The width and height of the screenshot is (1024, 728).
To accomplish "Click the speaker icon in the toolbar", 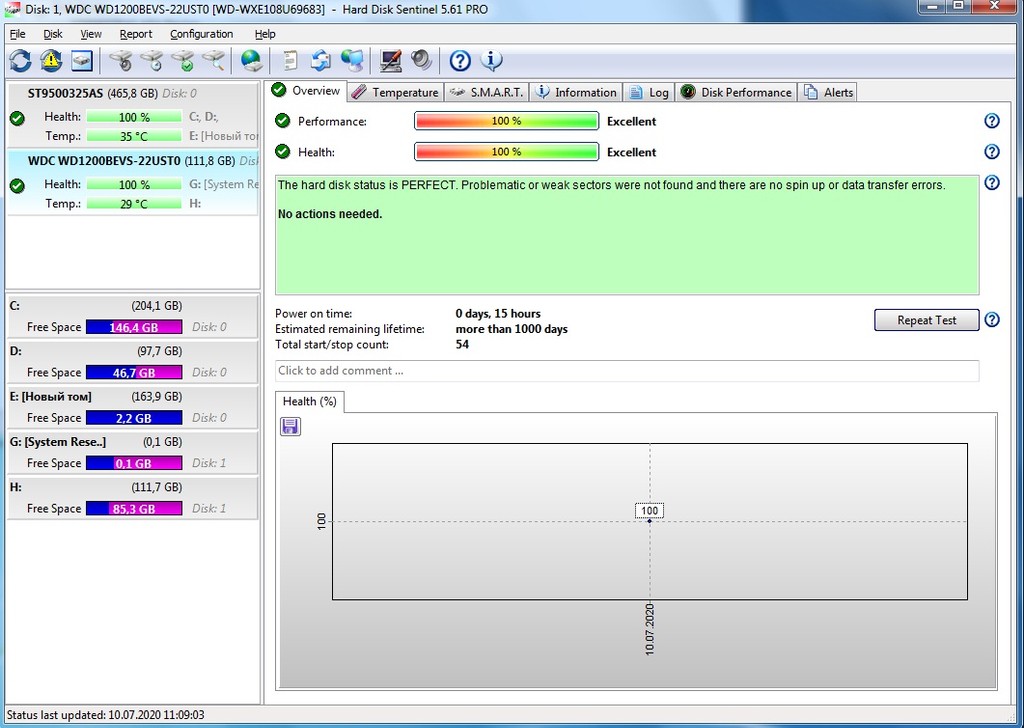I will (421, 61).
